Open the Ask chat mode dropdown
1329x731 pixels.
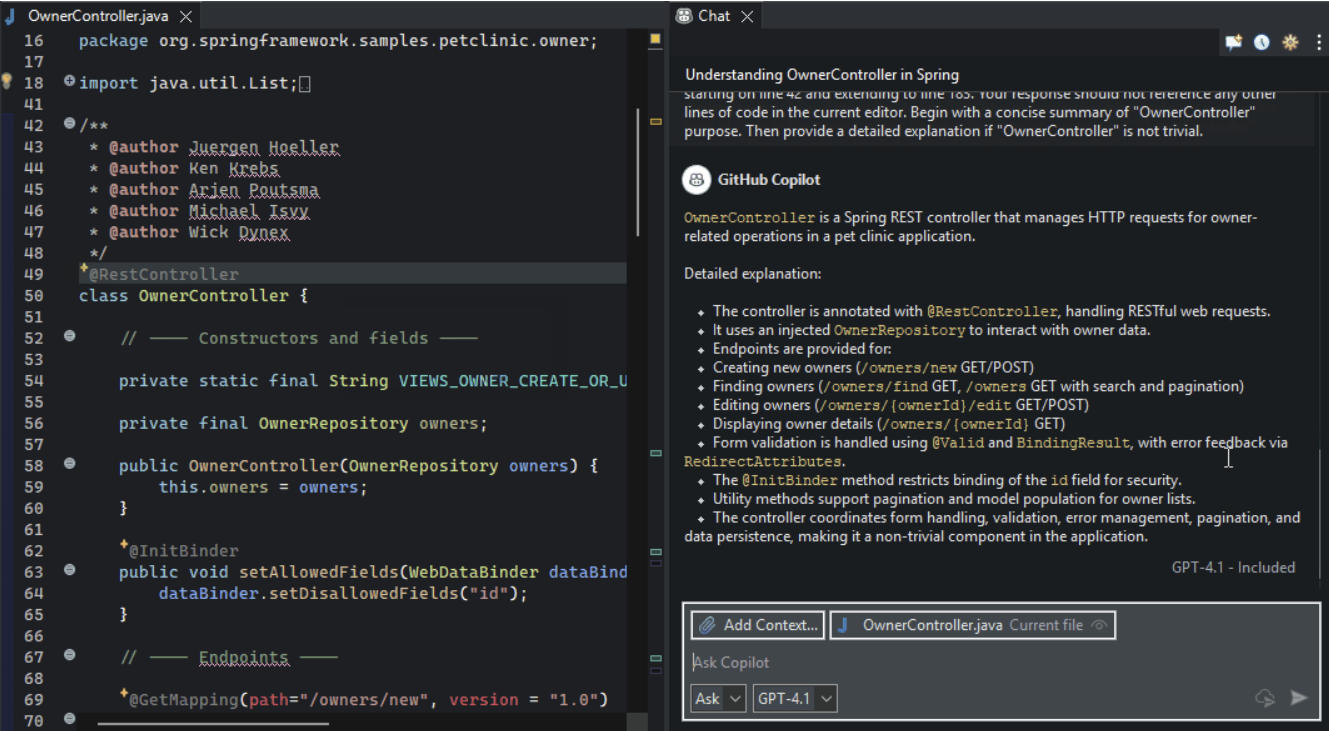[718, 698]
